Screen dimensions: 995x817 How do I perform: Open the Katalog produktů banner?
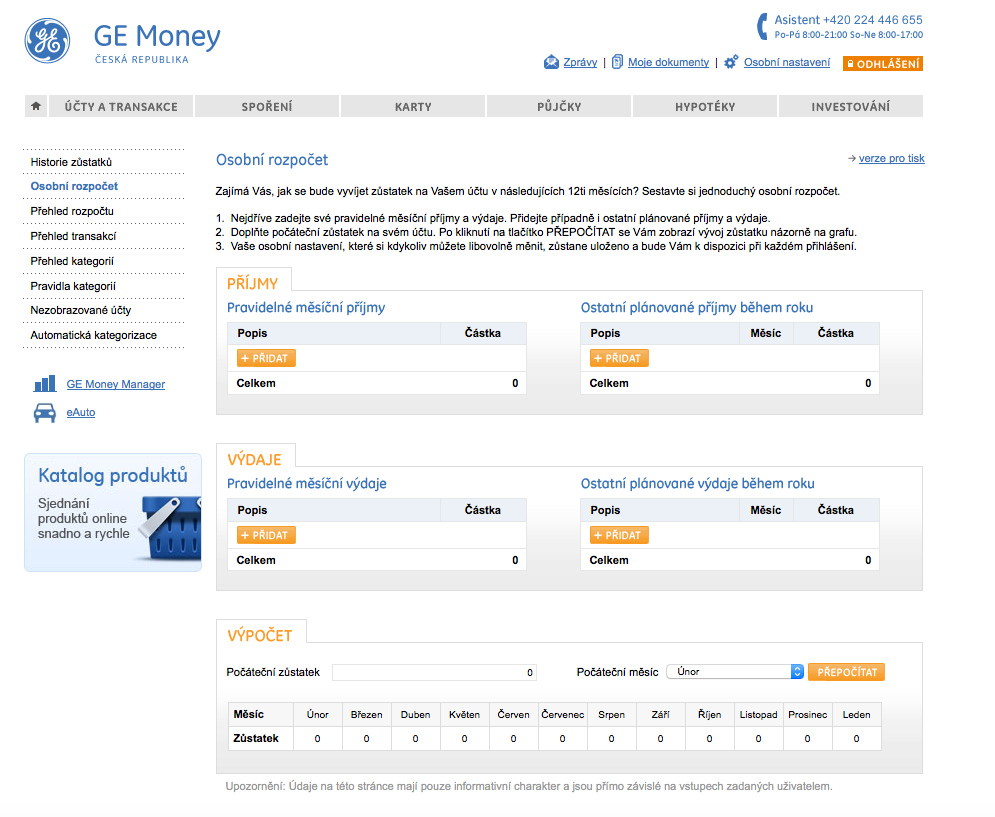click(113, 512)
